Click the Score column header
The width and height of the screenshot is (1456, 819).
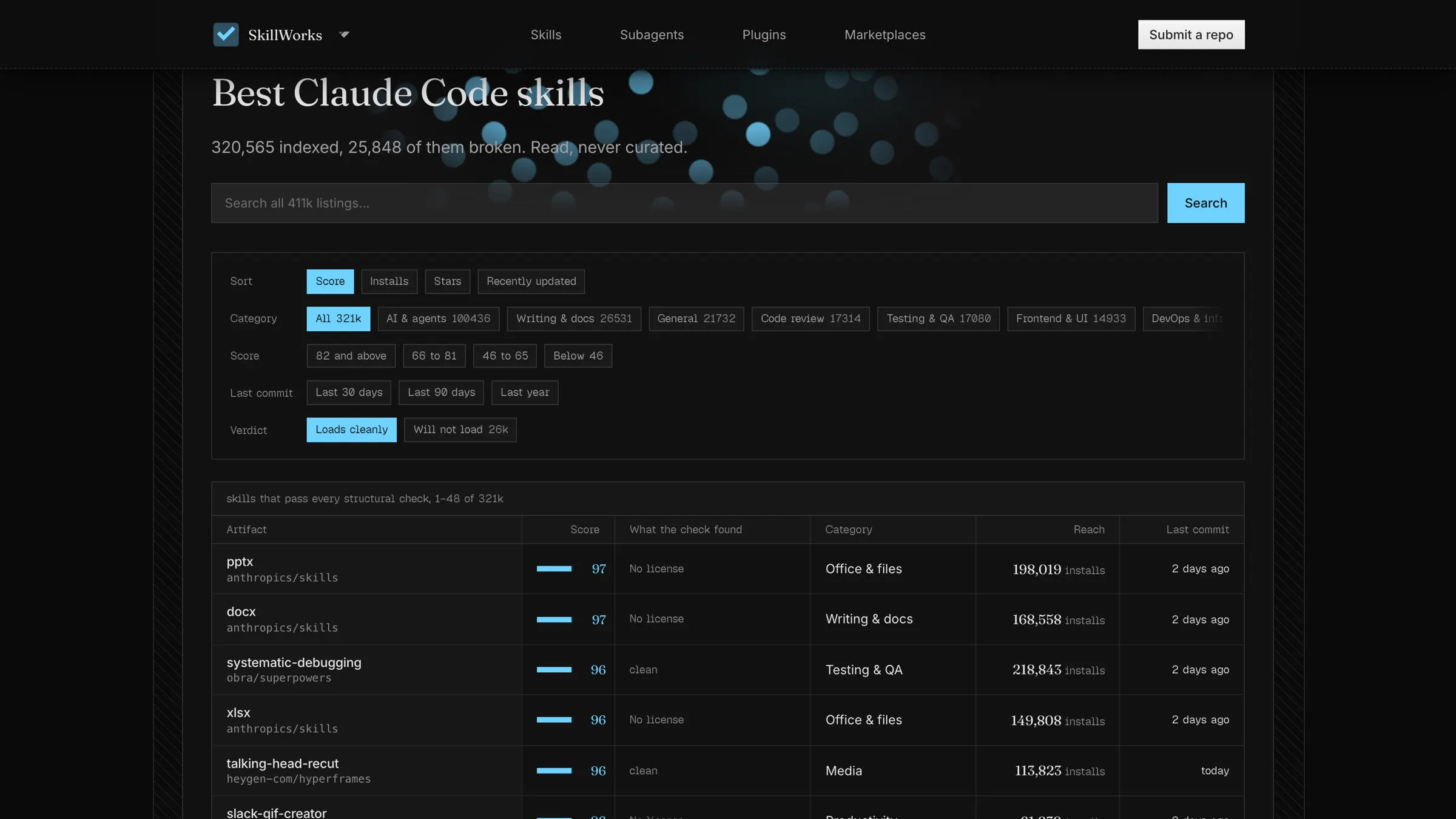584,530
